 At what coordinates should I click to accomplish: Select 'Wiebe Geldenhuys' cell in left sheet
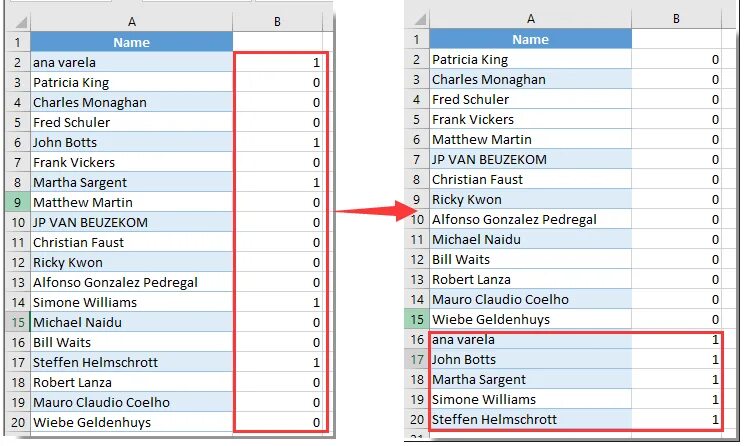point(131,422)
